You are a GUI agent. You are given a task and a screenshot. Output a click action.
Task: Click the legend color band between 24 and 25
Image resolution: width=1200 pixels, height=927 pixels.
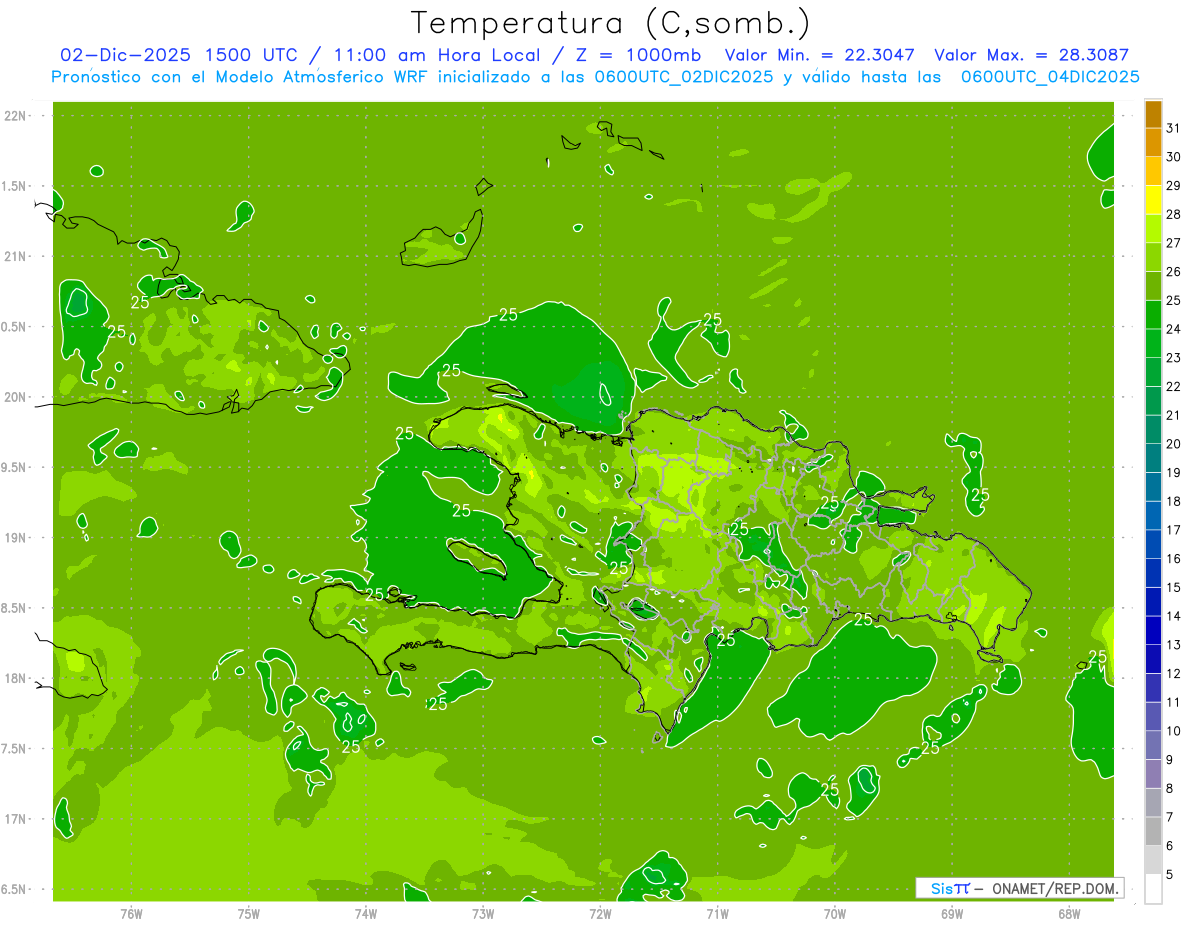pyautogui.click(x=1153, y=314)
